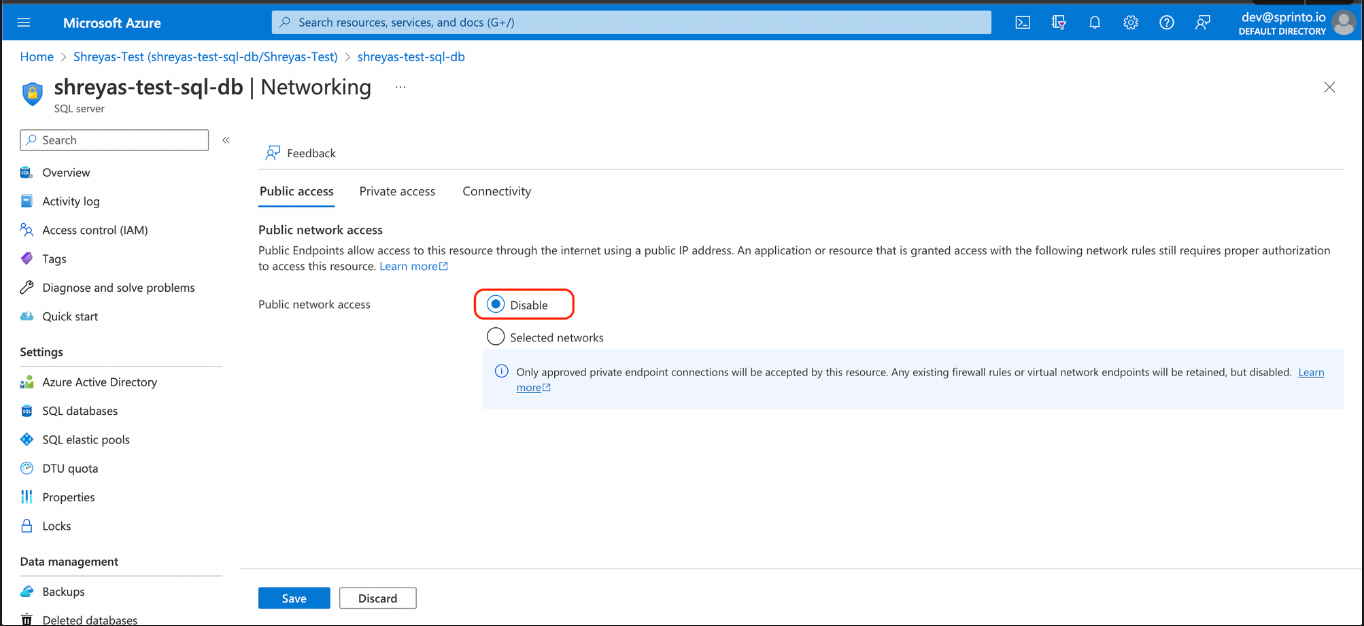Click the Discard button
The width and height of the screenshot is (1364, 626).
tap(378, 598)
